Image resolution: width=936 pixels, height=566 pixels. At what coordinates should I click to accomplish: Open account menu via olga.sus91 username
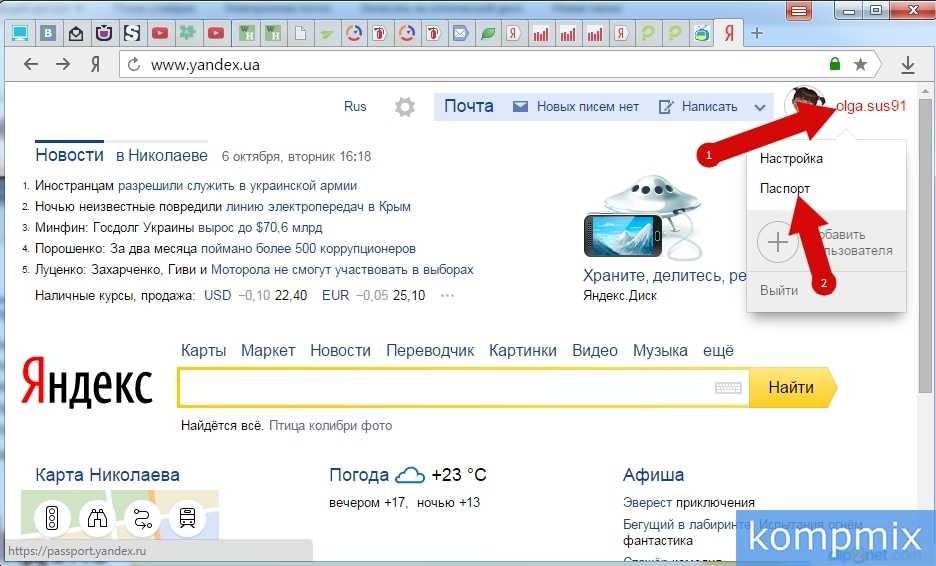pyautogui.click(x=870, y=106)
